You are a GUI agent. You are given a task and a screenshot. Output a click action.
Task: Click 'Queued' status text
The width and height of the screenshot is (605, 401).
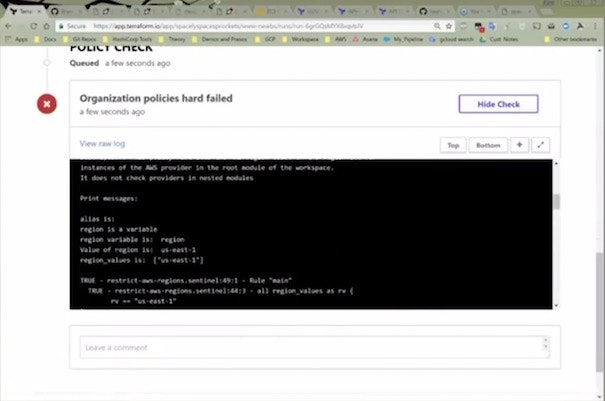click(84, 63)
